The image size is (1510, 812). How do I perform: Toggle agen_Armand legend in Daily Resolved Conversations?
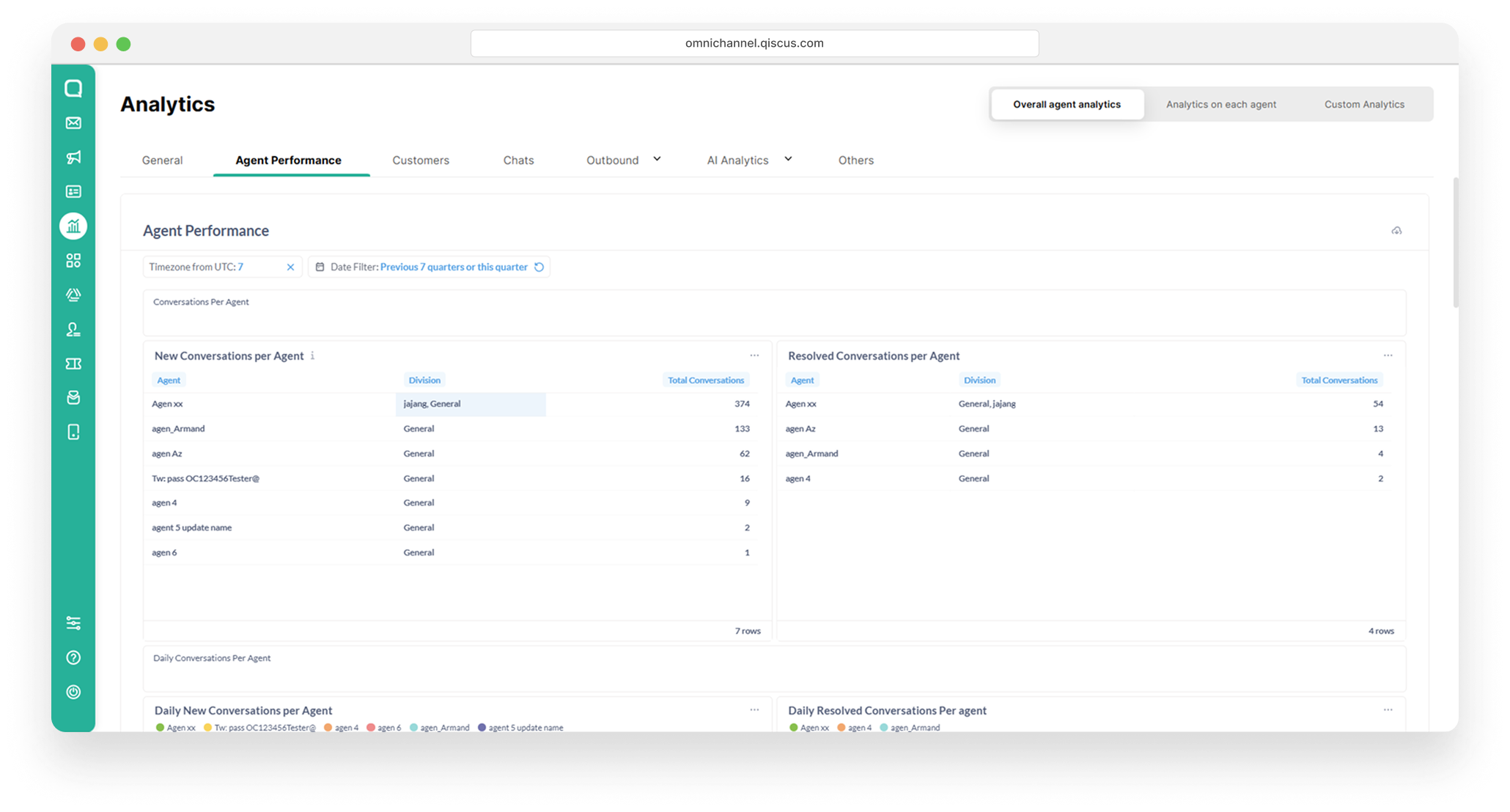[x=910, y=728]
